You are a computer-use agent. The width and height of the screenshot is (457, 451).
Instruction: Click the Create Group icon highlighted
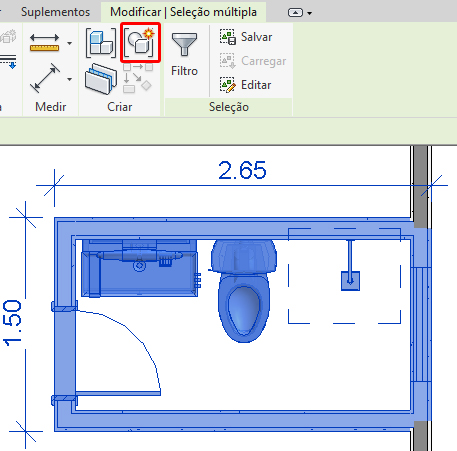point(140,43)
